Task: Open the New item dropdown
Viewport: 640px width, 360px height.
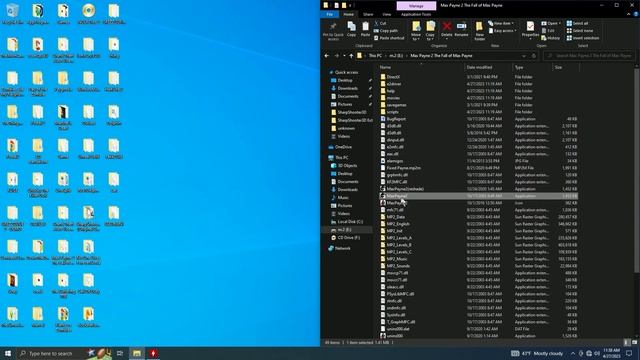Action: click(x=501, y=23)
